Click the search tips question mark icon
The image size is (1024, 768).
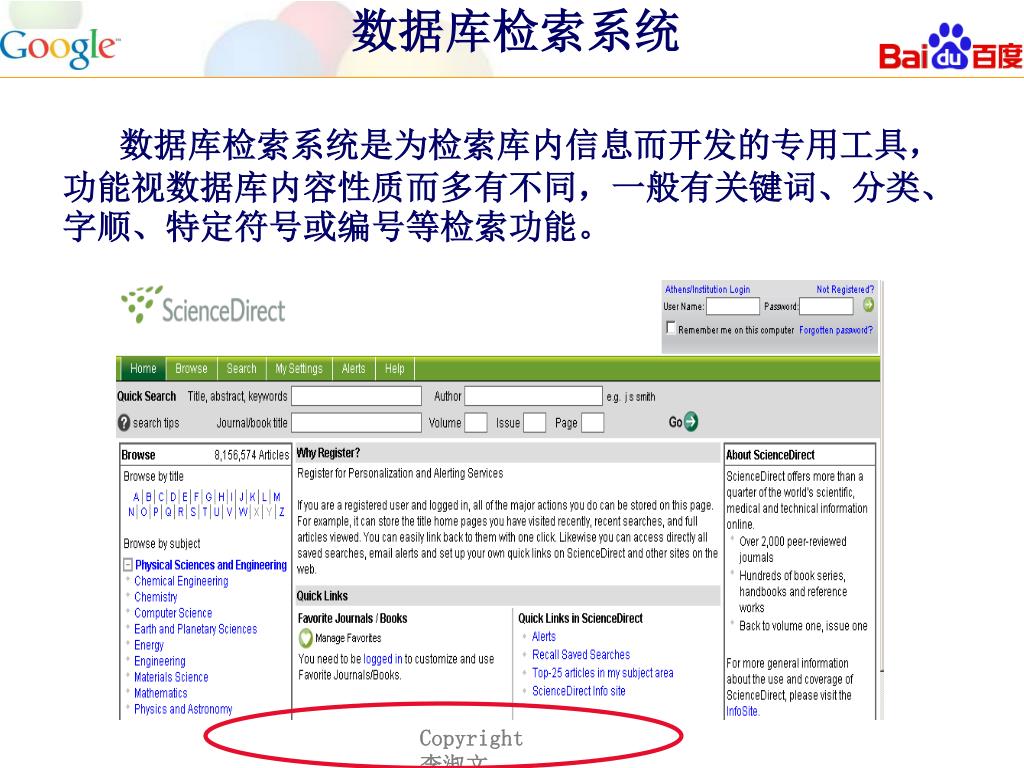coord(123,423)
